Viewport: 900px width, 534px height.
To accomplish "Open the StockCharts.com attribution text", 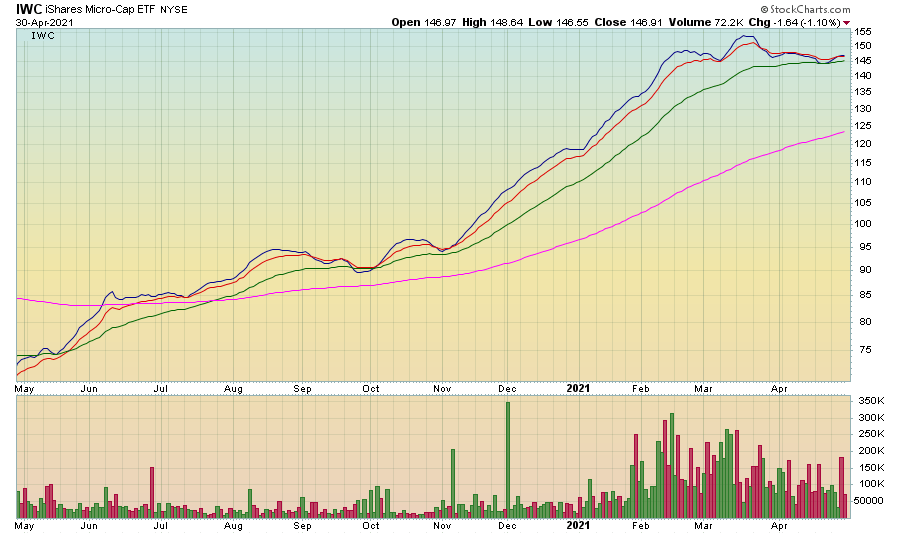I will [x=805, y=9].
